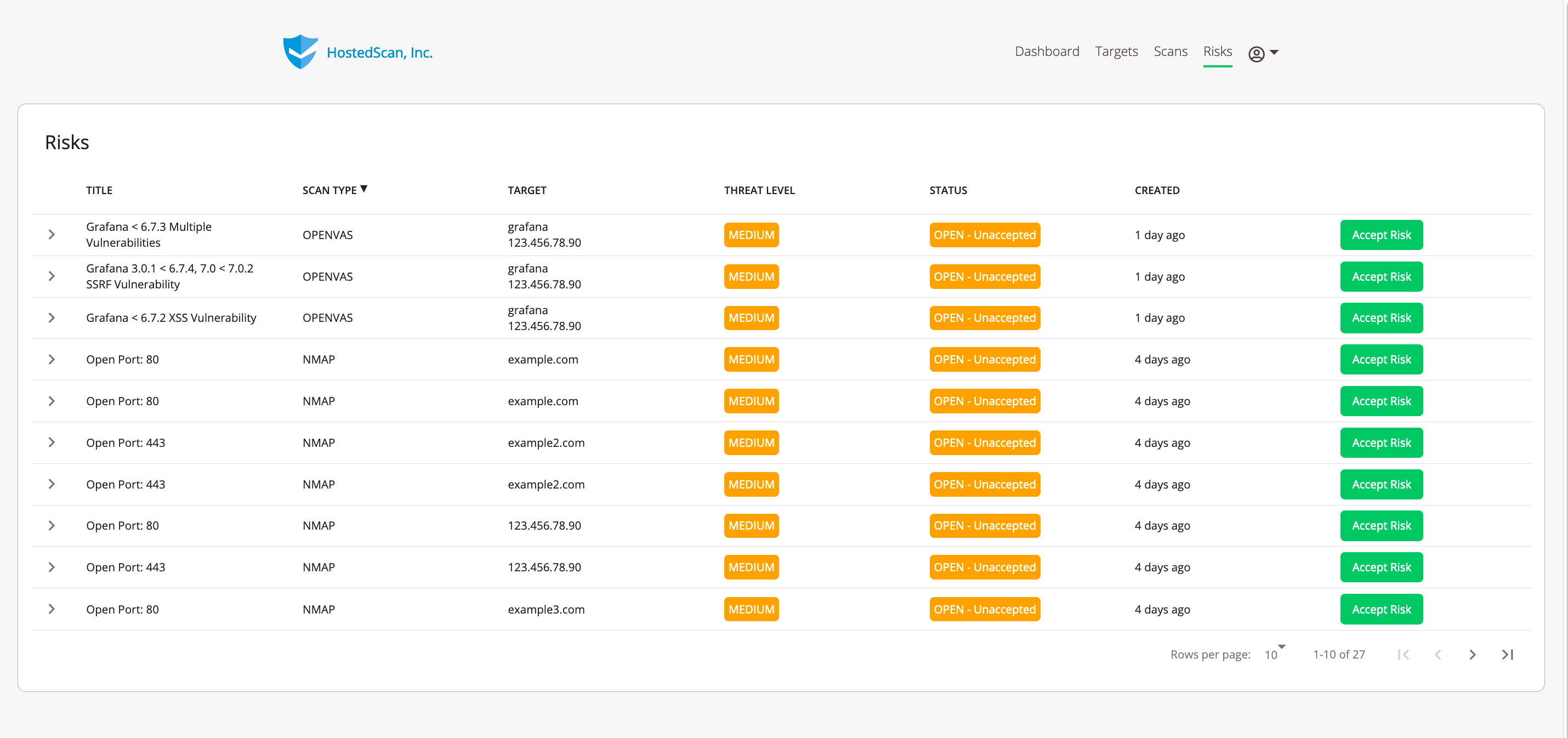Accept Risk for example3.com Open Port 80

1380,609
